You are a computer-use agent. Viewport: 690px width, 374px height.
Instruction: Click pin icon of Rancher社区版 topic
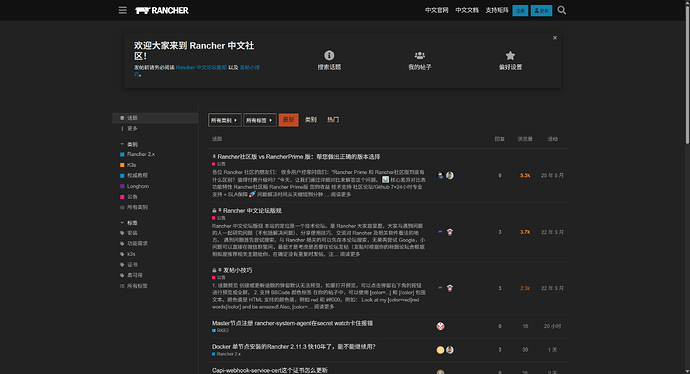click(x=214, y=157)
